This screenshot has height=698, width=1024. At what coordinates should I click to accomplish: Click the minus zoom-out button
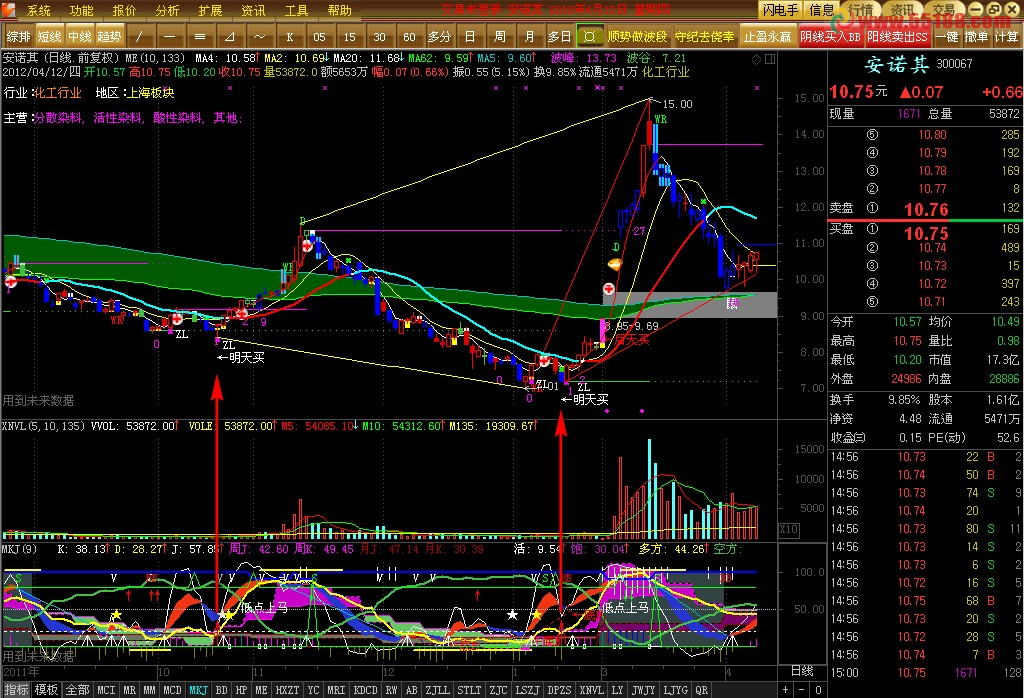[x=802, y=690]
